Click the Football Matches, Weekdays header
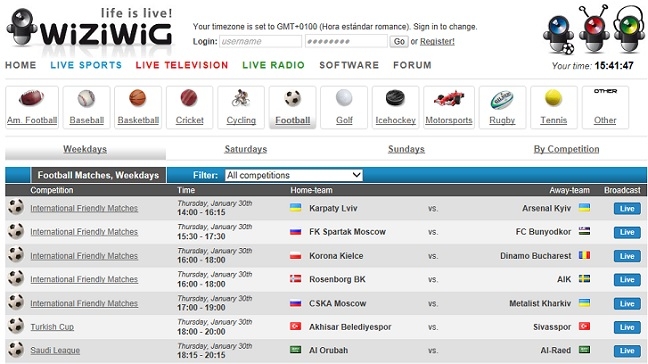The image size is (648, 364). click(x=98, y=175)
